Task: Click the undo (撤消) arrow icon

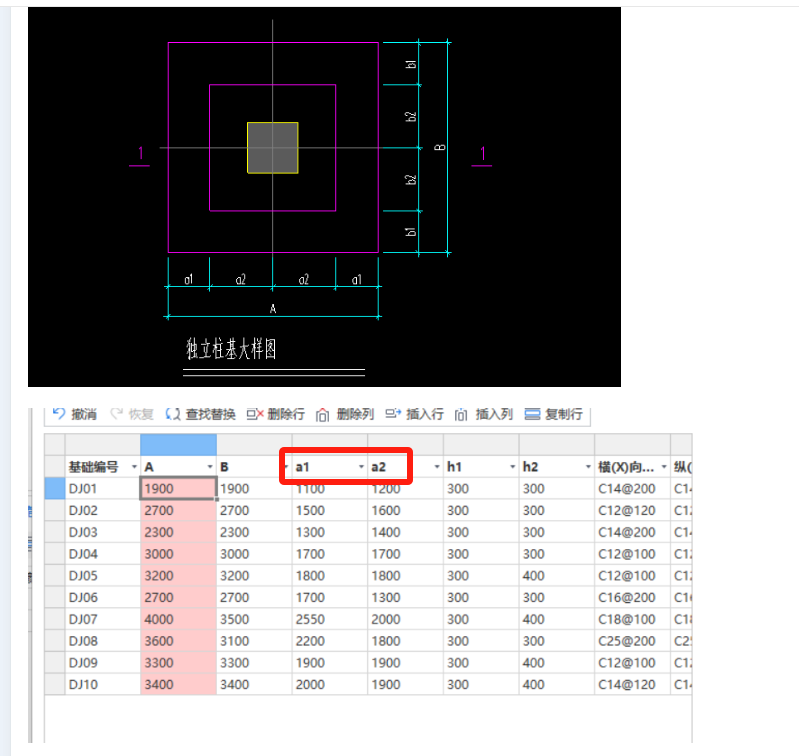Action: (x=59, y=414)
